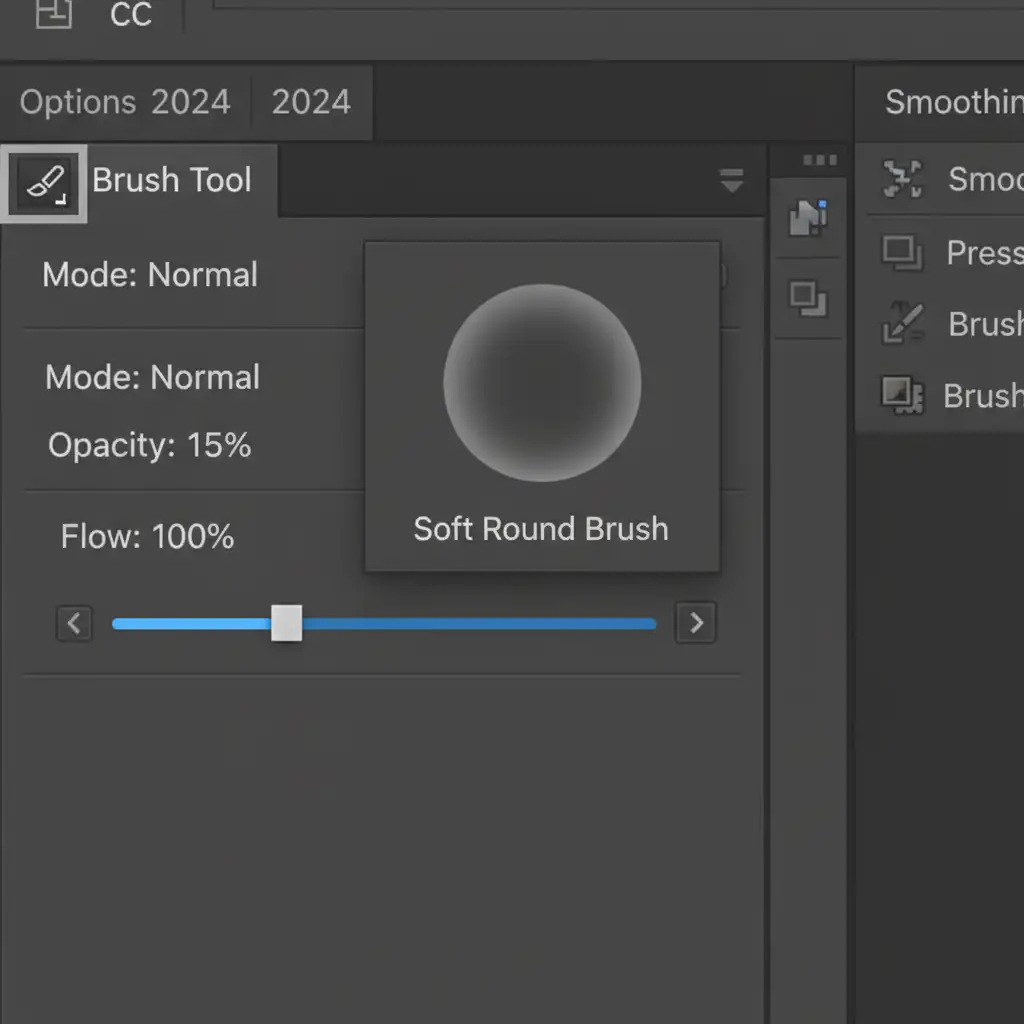Switch to the standalone 2024 tab
This screenshot has width=1024, height=1024.
point(311,102)
